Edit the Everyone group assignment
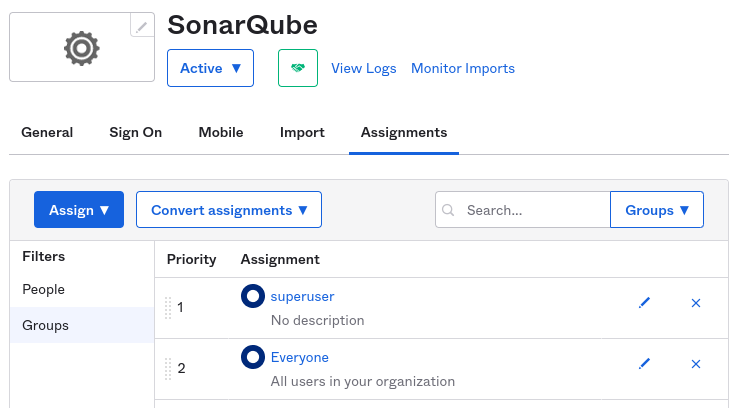Screen dimensions: 729x408 644,364
